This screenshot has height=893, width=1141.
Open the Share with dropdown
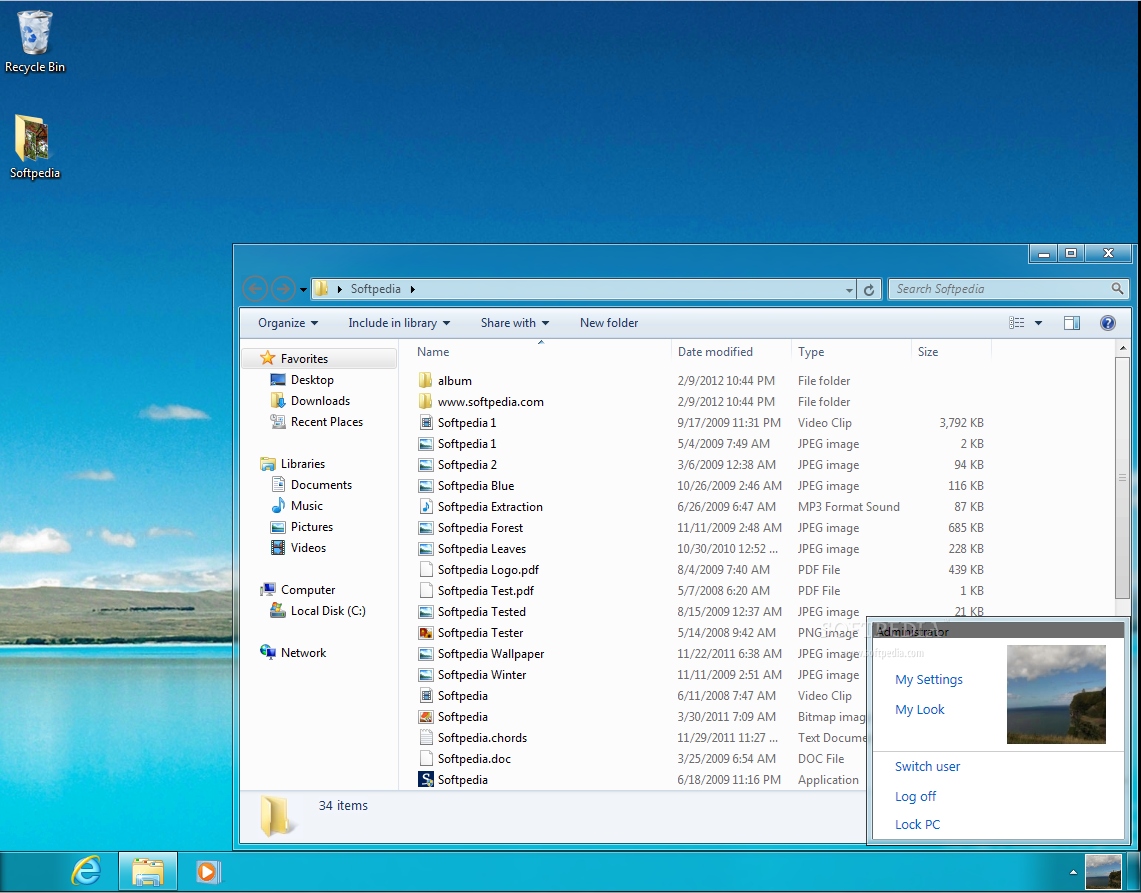click(x=514, y=323)
